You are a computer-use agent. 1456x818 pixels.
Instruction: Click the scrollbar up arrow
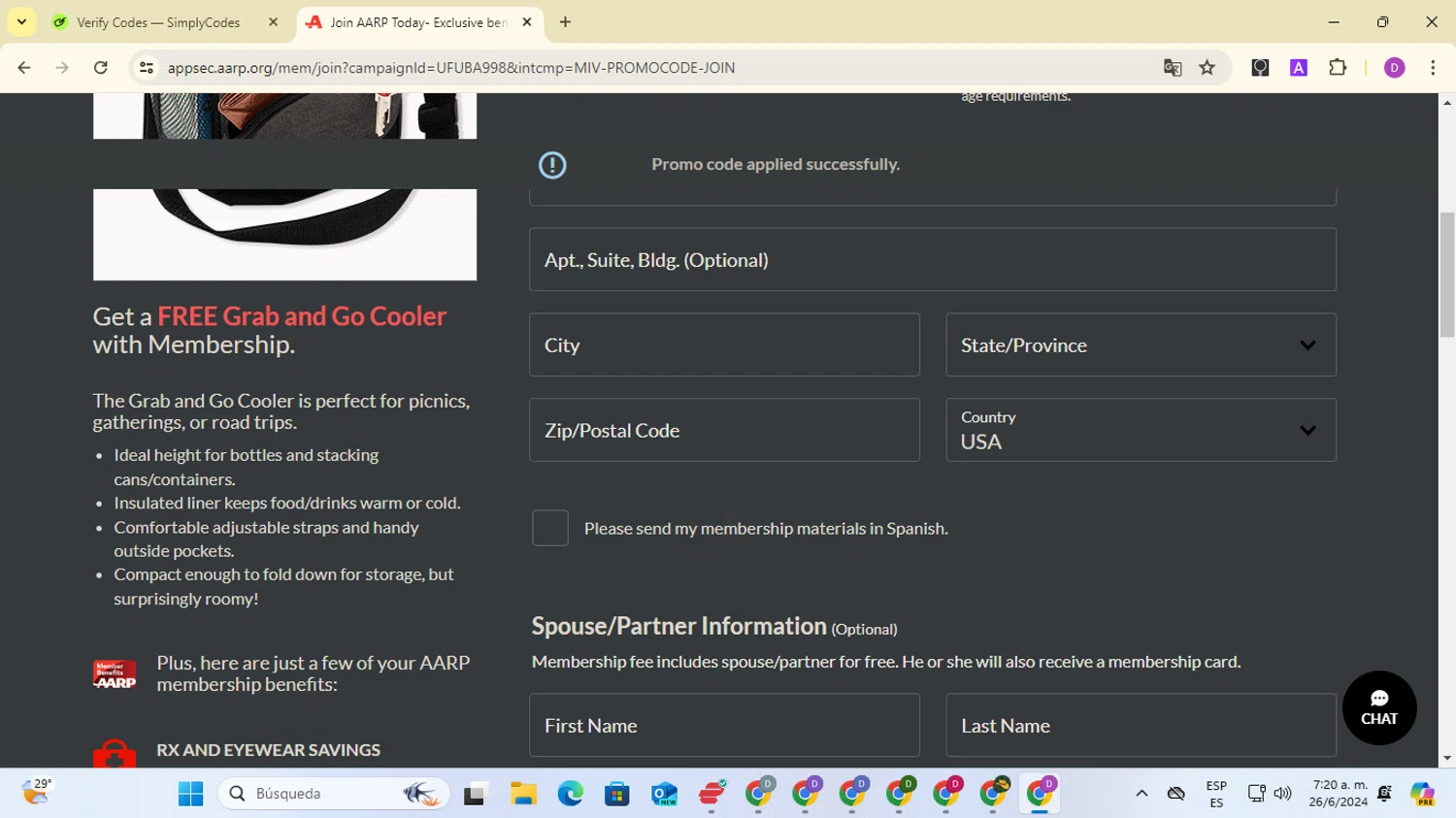point(1447,102)
